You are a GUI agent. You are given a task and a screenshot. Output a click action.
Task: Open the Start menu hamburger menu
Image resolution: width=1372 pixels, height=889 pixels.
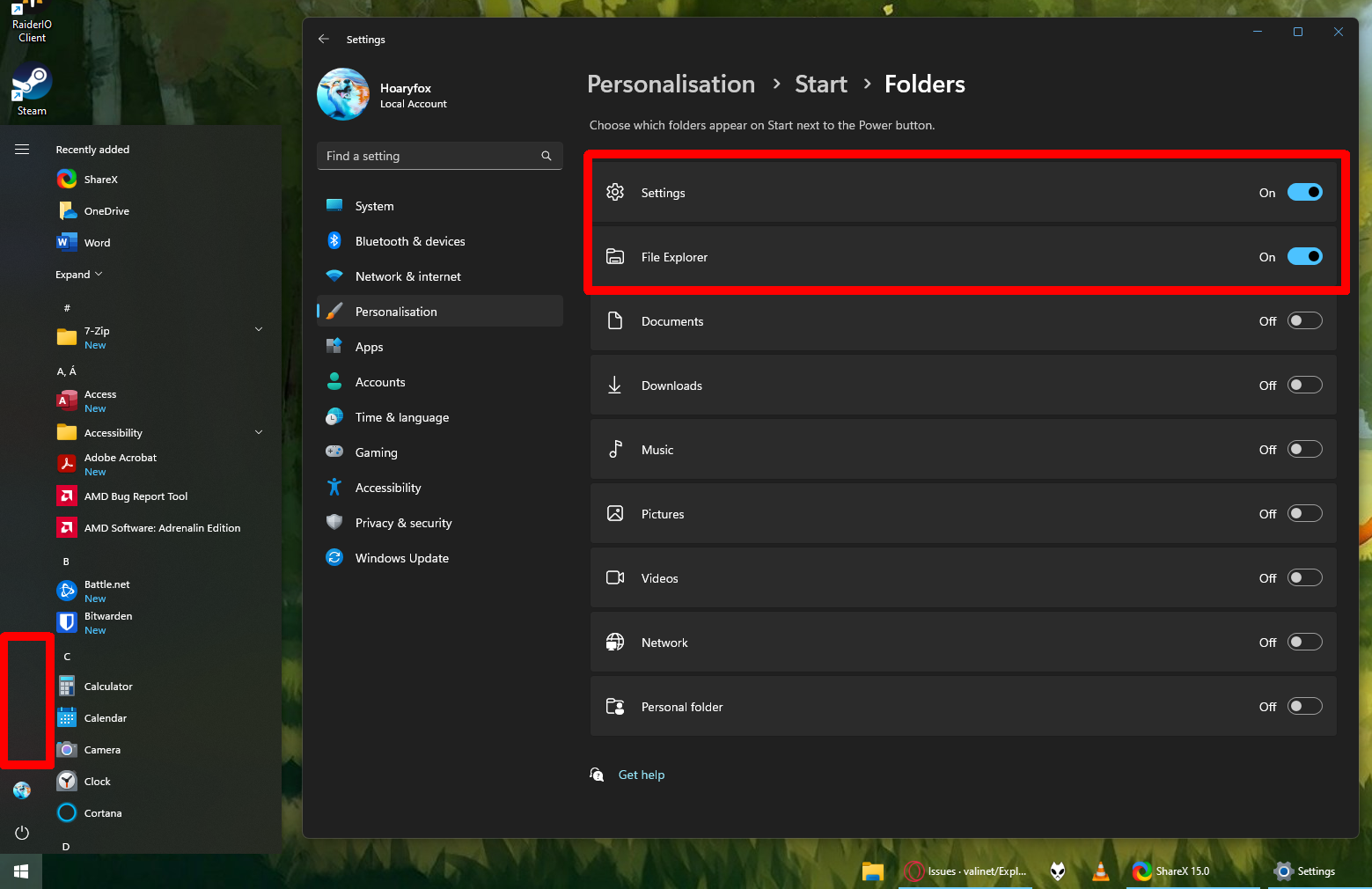(x=22, y=149)
